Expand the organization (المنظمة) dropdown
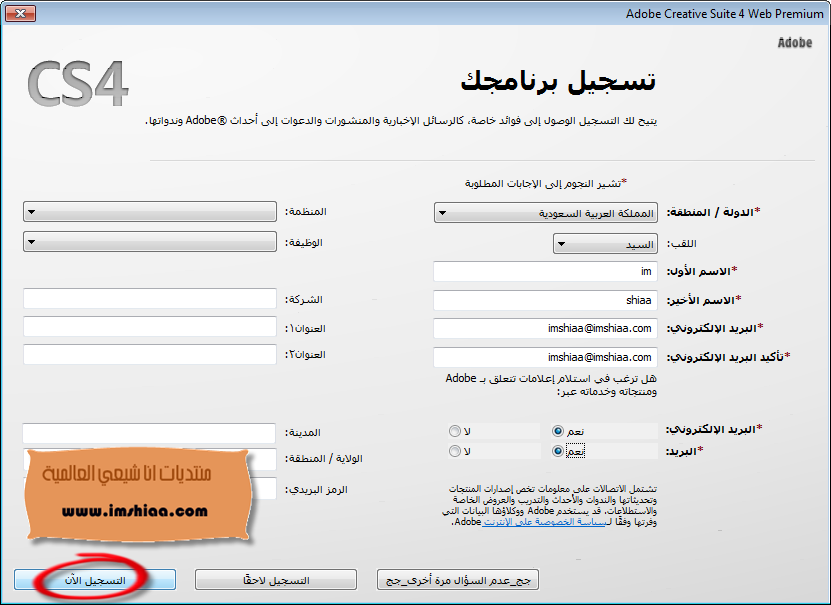The image size is (831, 605). point(150,211)
